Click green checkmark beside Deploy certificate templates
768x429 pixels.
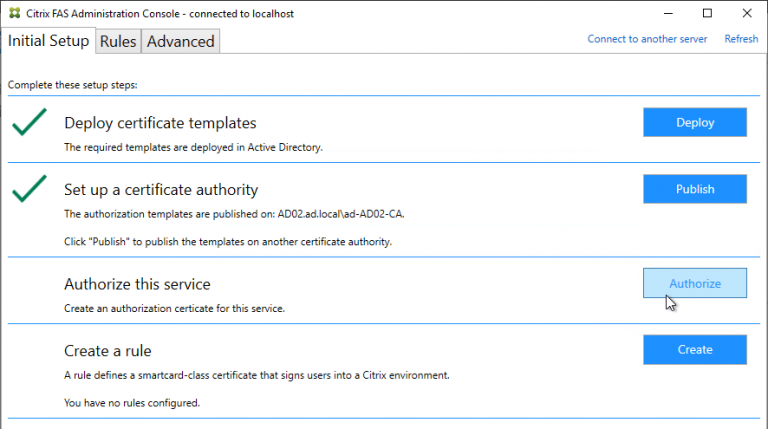tap(30, 123)
